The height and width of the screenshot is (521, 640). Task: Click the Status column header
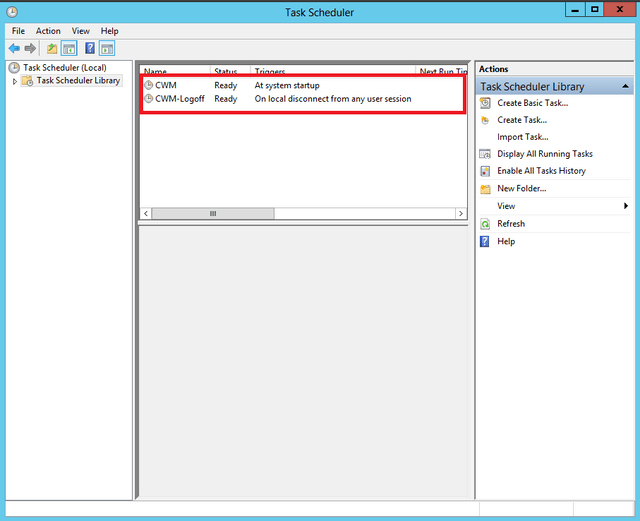[230, 70]
